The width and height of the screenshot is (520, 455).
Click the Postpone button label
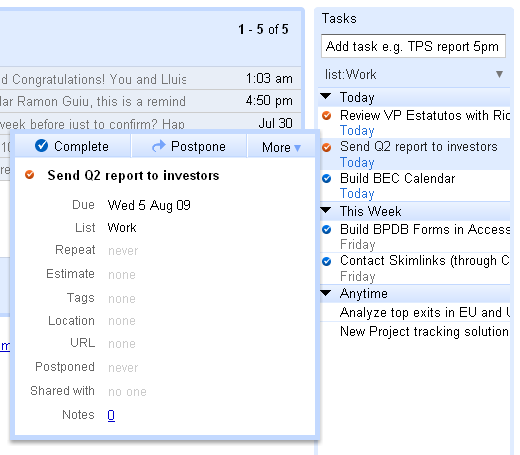tap(198, 146)
